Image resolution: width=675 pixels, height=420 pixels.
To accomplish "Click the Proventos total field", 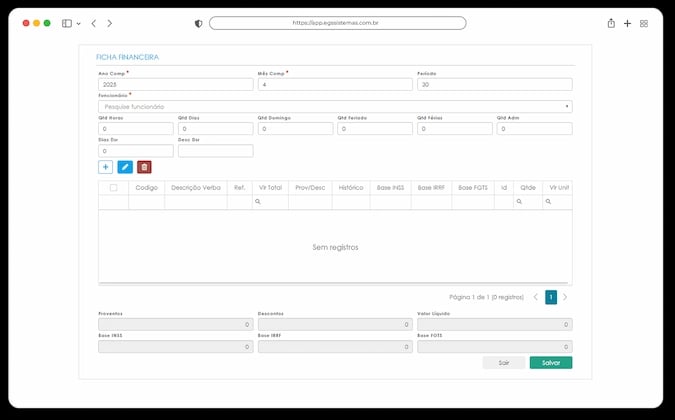I will [176, 324].
